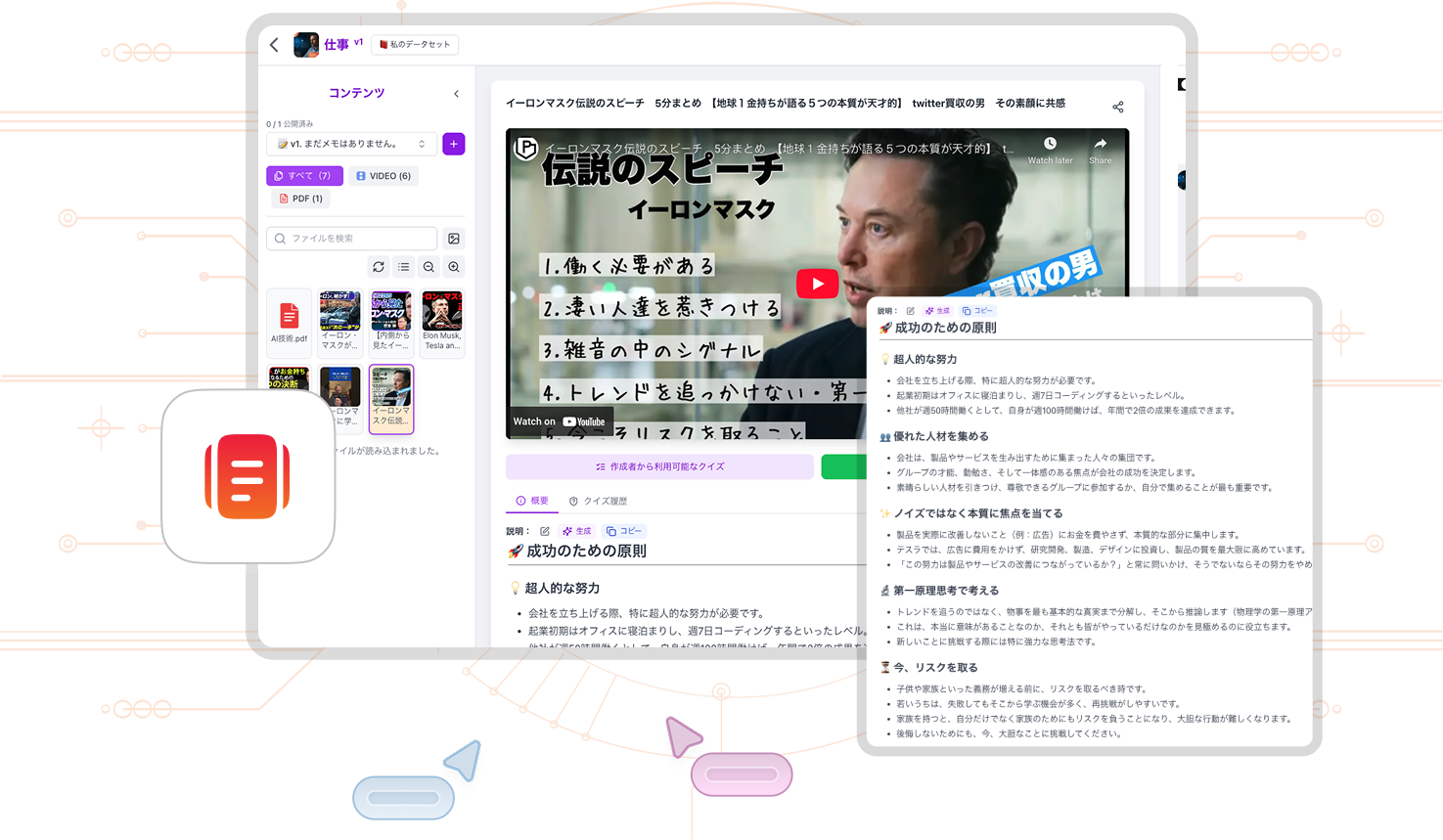This screenshot has width=1443, height=840.
Task: Click the back chevron beside 仕事
Action: [x=274, y=44]
